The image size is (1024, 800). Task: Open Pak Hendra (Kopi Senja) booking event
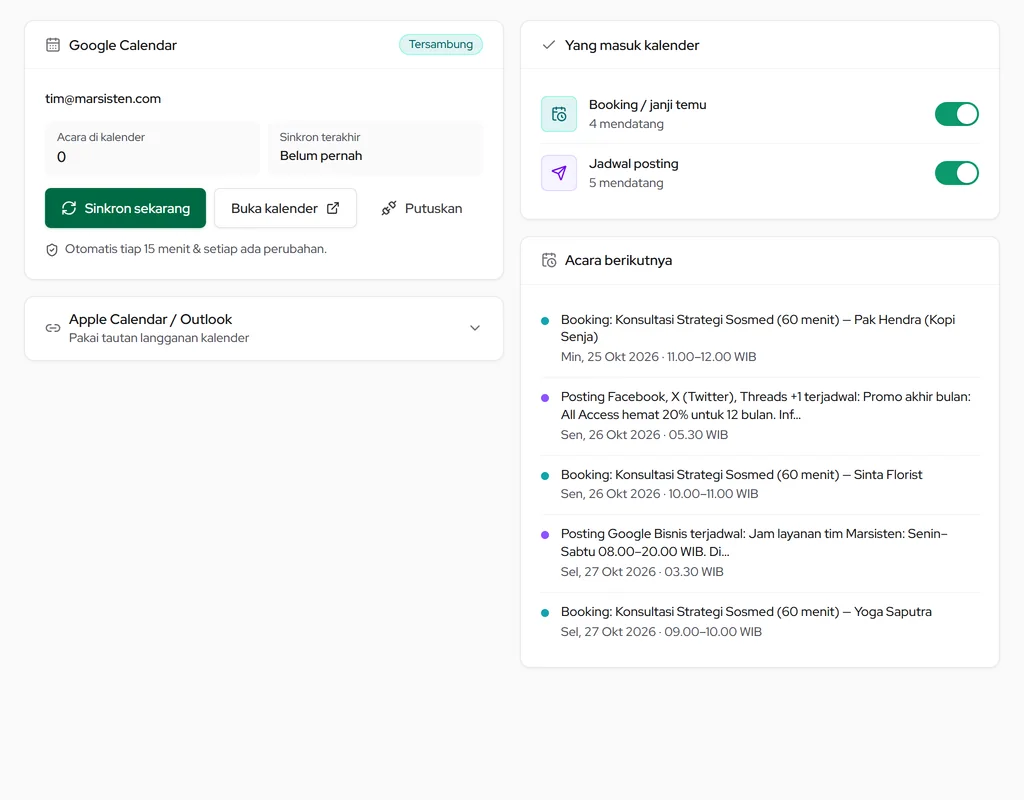(760, 338)
